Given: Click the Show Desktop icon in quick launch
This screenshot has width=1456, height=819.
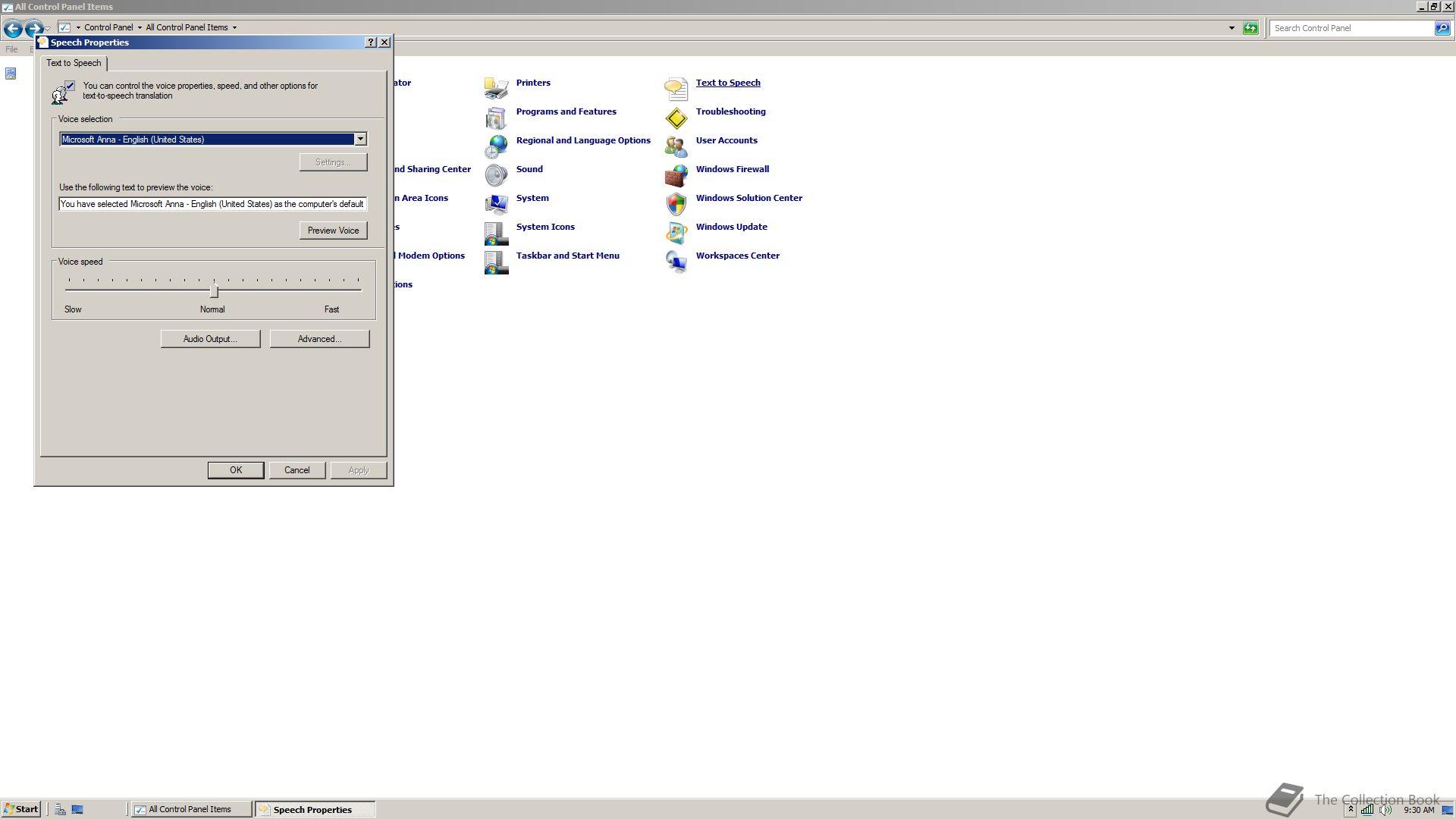Looking at the screenshot, I should coord(77,809).
